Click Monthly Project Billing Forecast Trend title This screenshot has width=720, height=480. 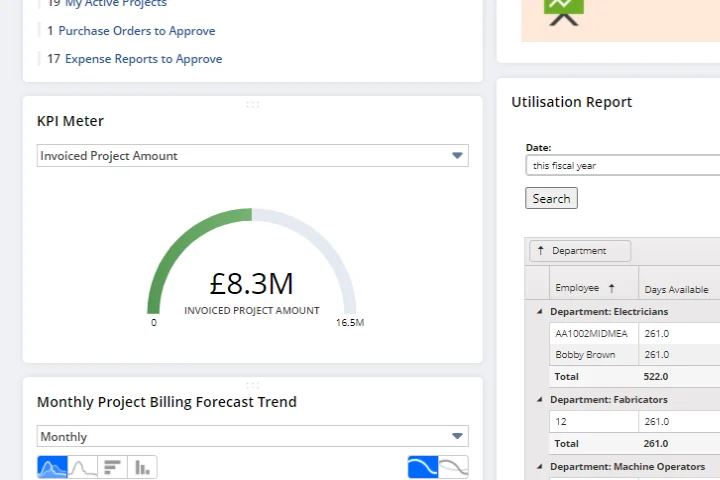(x=167, y=402)
